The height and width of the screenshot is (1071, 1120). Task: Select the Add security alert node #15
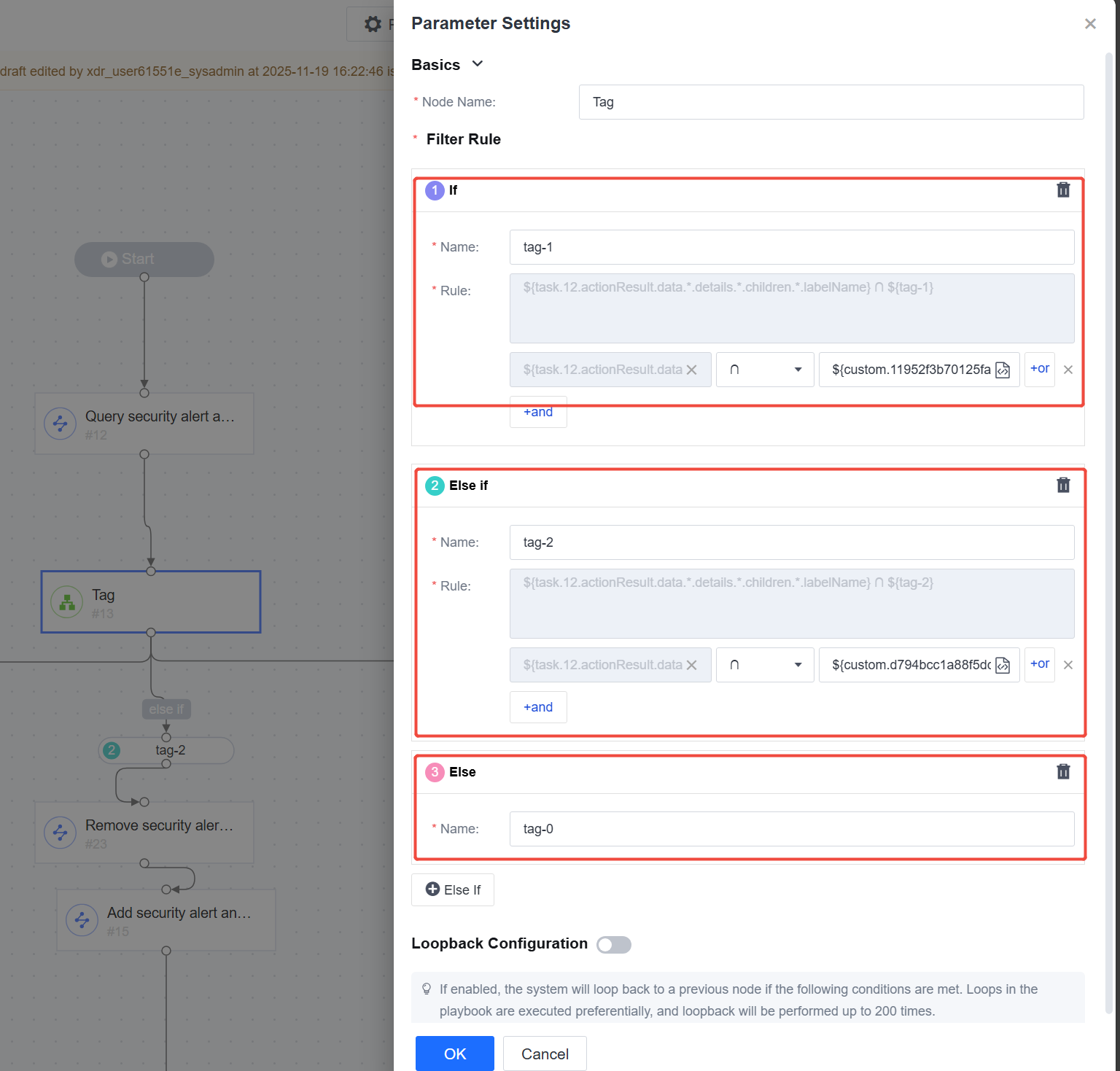166,920
